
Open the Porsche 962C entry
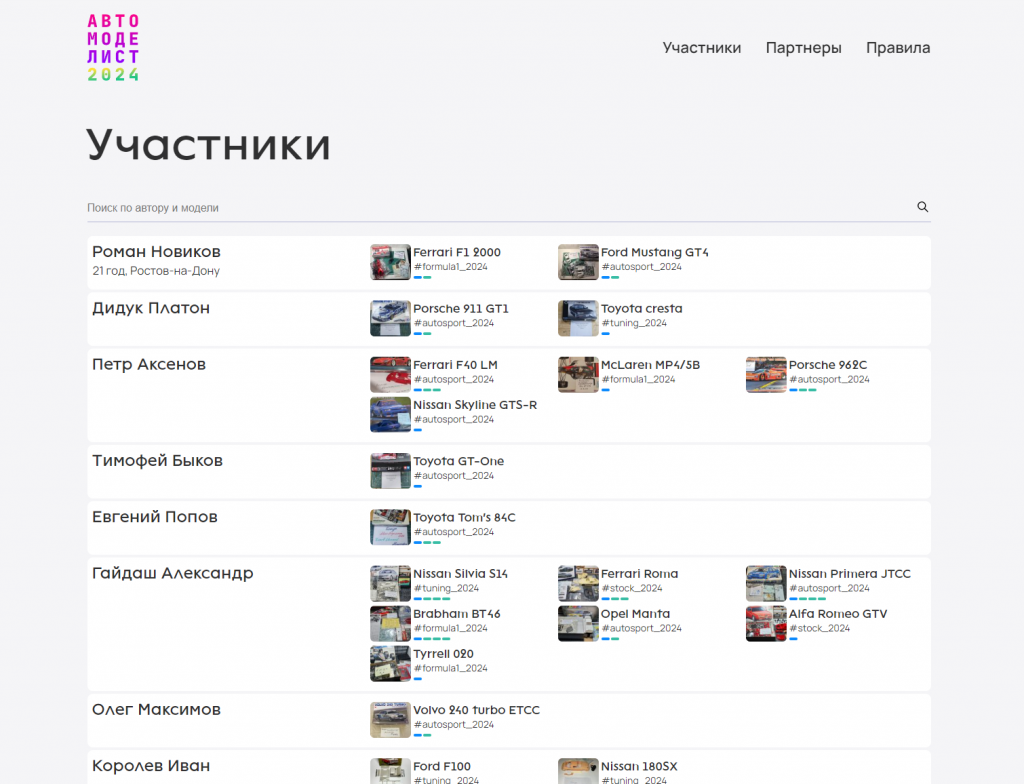tap(827, 365)
